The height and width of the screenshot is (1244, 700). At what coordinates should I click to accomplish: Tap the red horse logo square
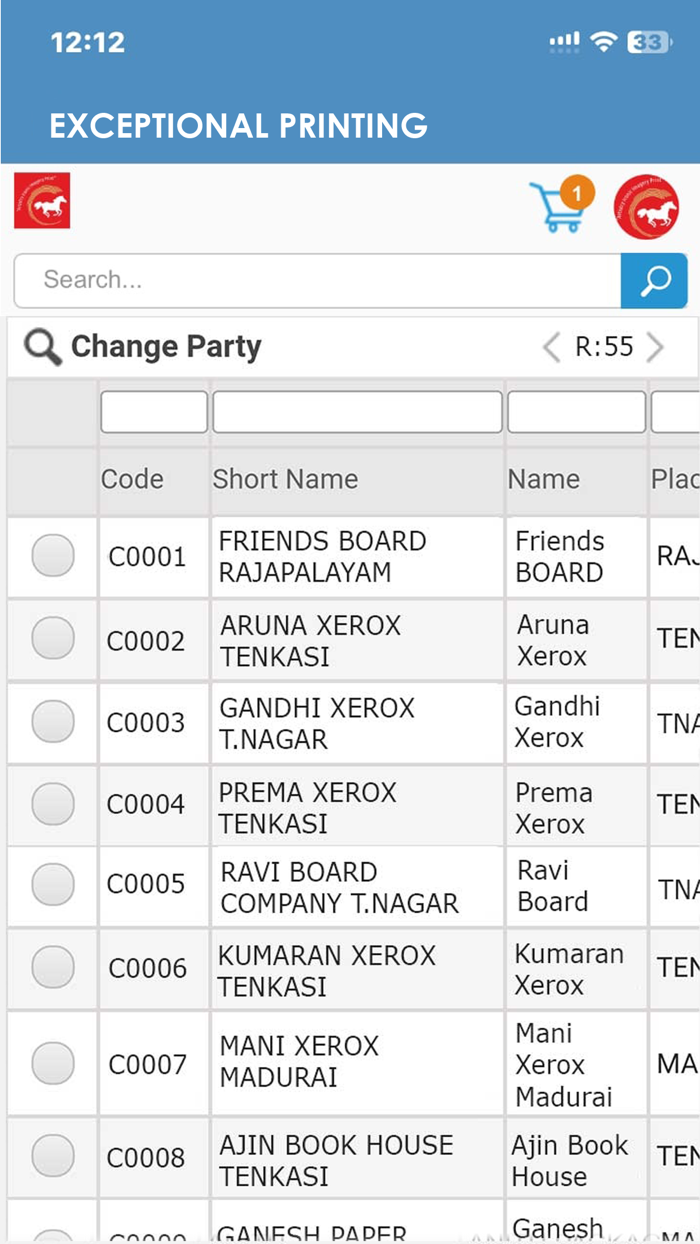pyautogui.click(x=42, y=201)
